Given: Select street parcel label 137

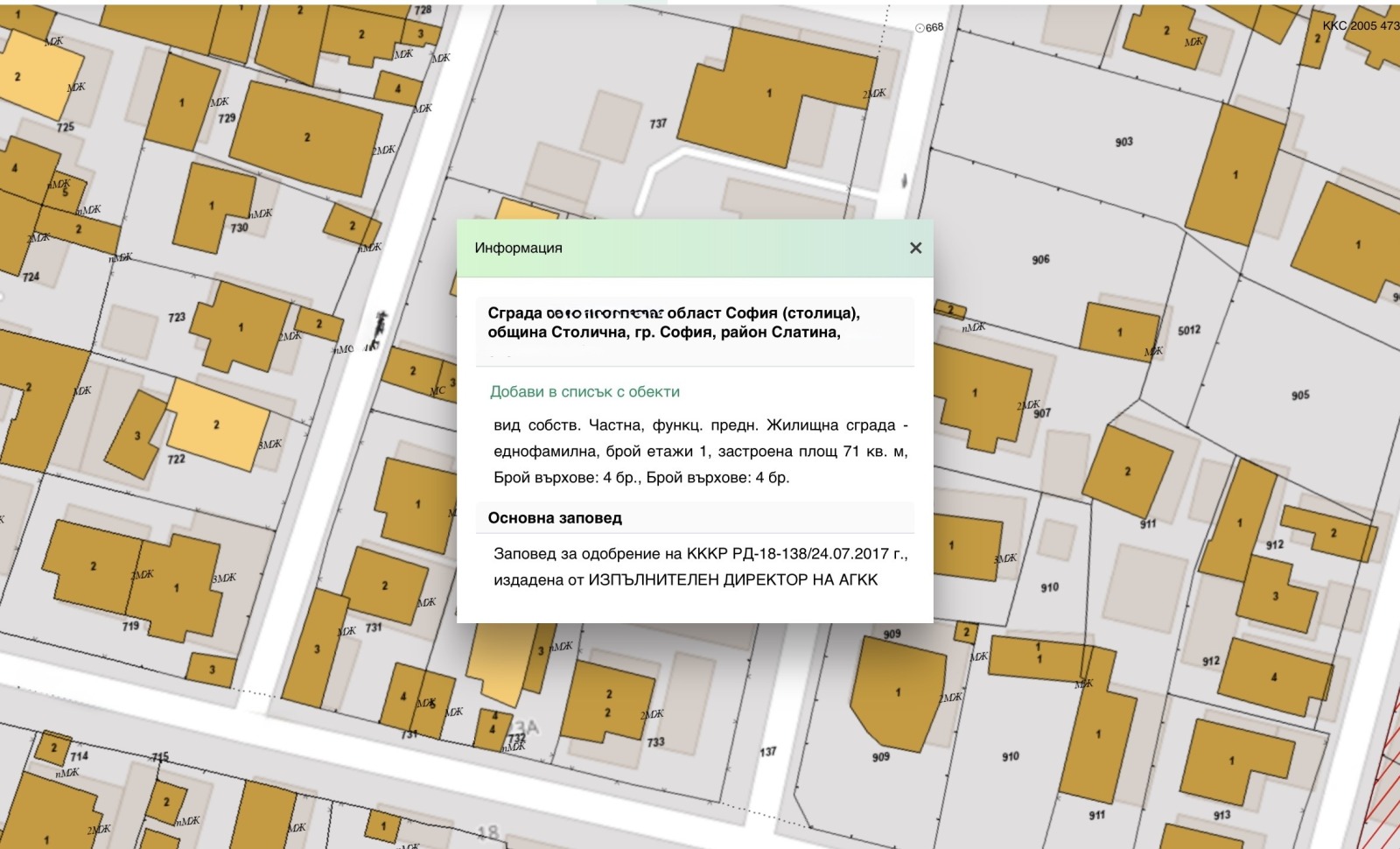Looking at the screenshot, I should 768,751.
